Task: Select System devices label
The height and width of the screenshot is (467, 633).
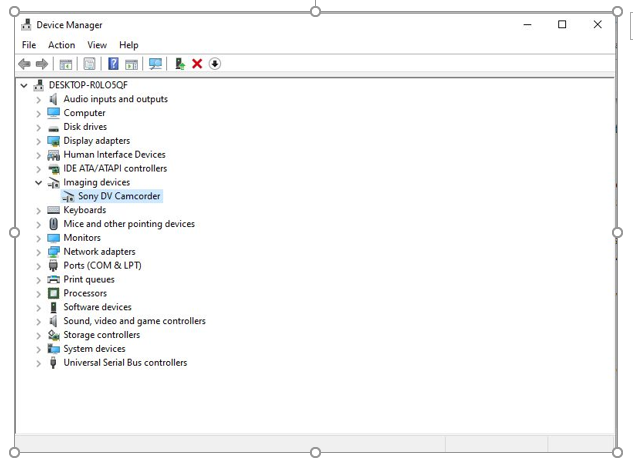Action: (94, 349)
